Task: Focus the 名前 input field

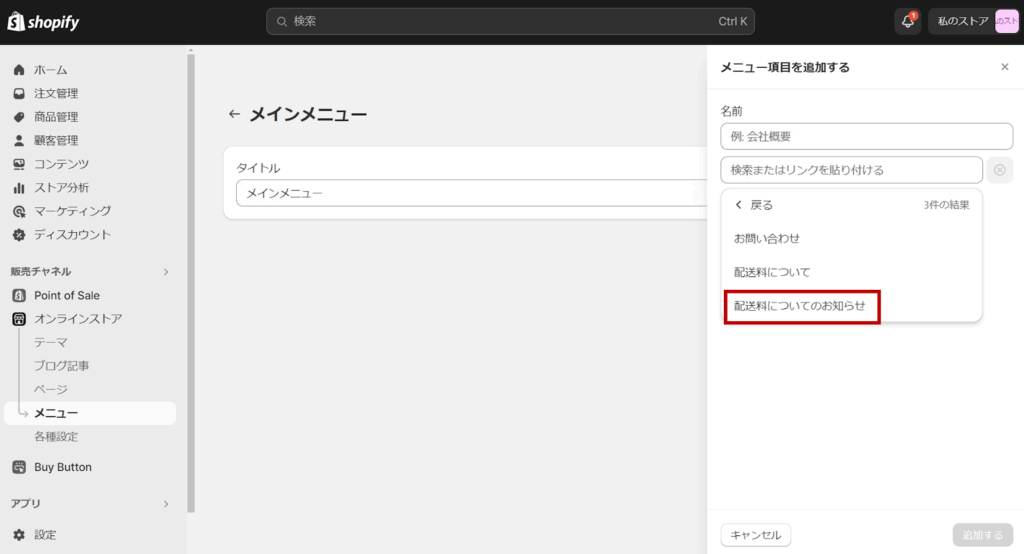Action: point(867,137)
